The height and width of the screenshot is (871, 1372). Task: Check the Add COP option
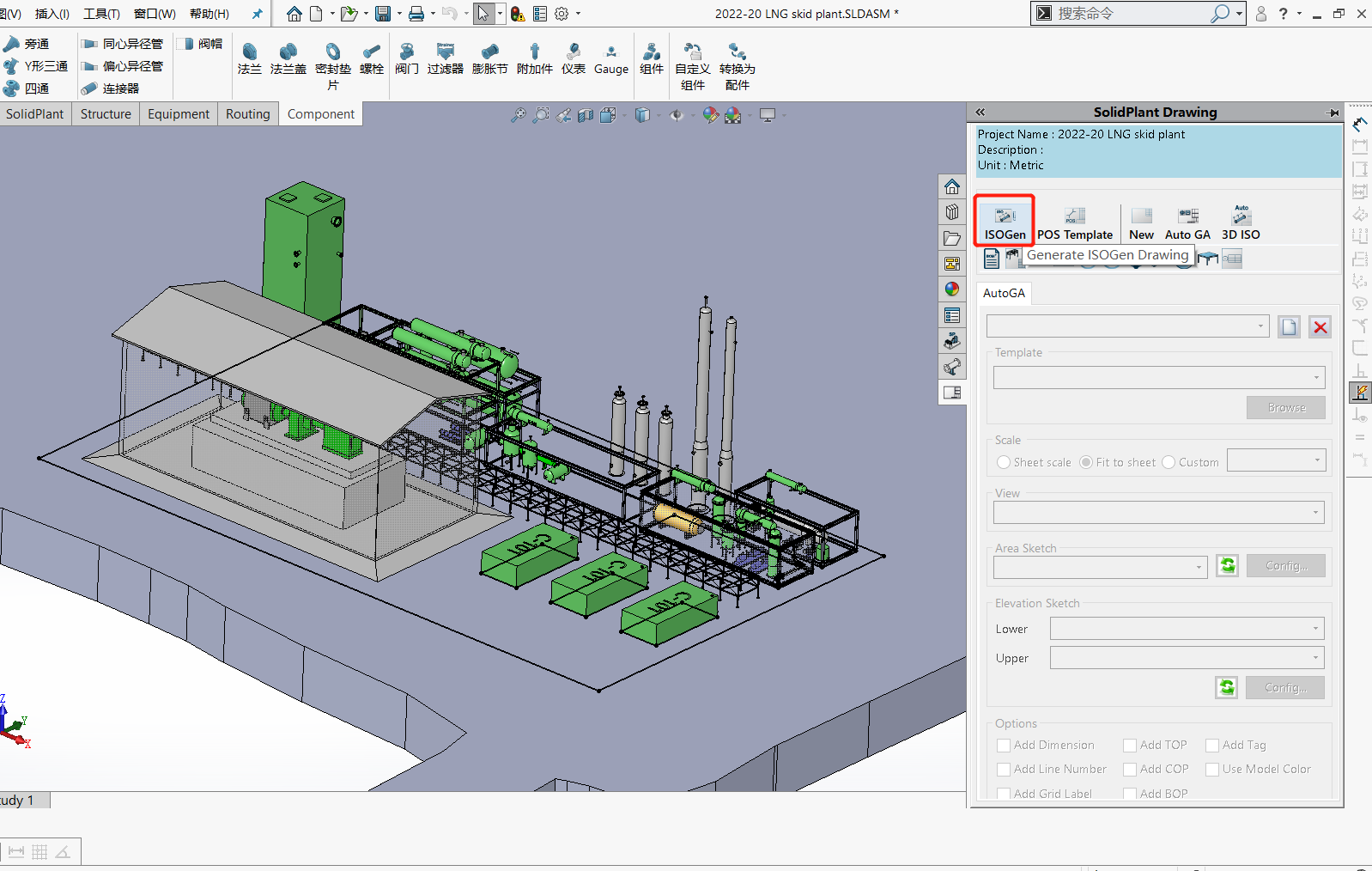[1130, 770]
